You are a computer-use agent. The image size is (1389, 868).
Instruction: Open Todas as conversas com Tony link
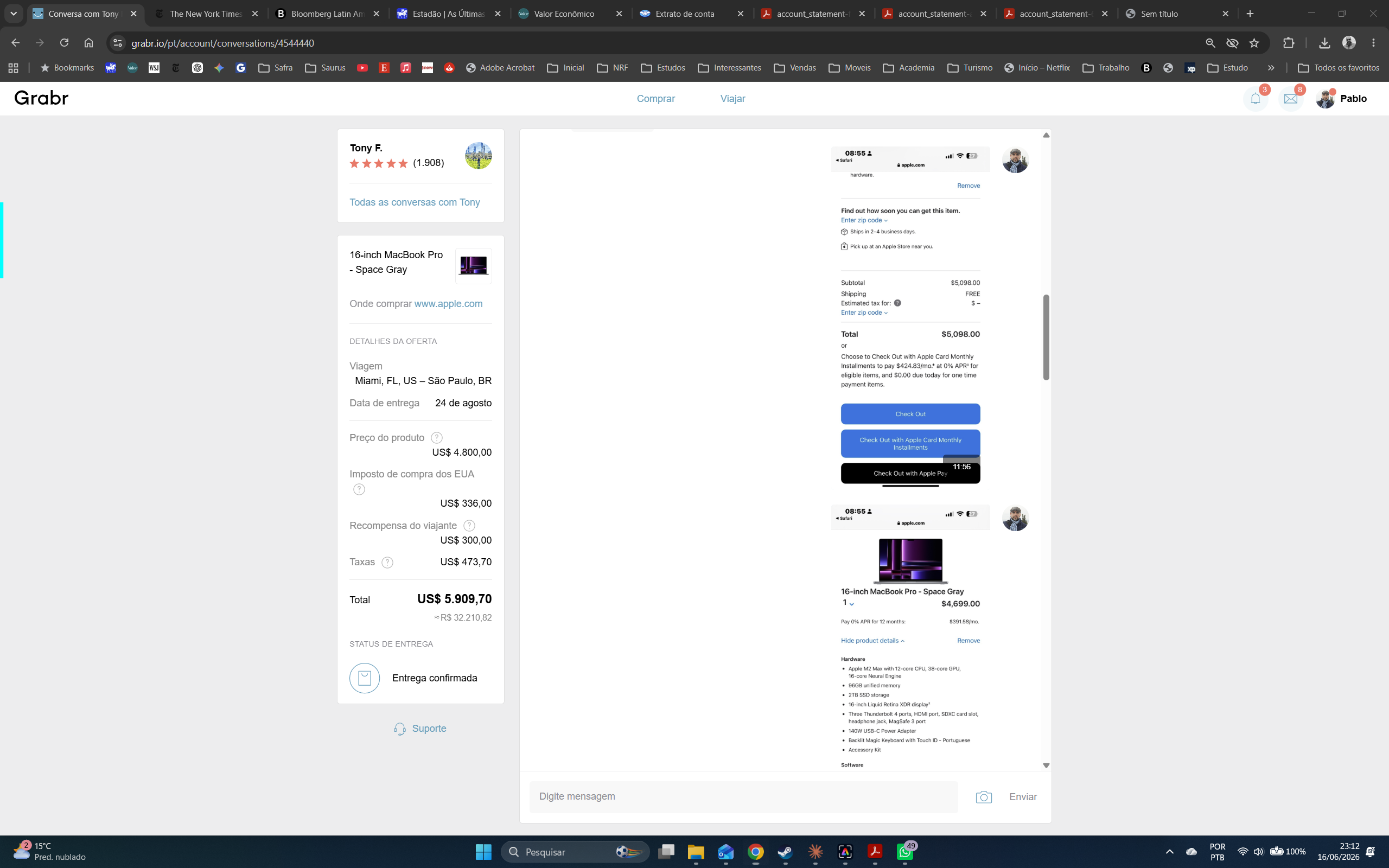(x=415, y=202)
